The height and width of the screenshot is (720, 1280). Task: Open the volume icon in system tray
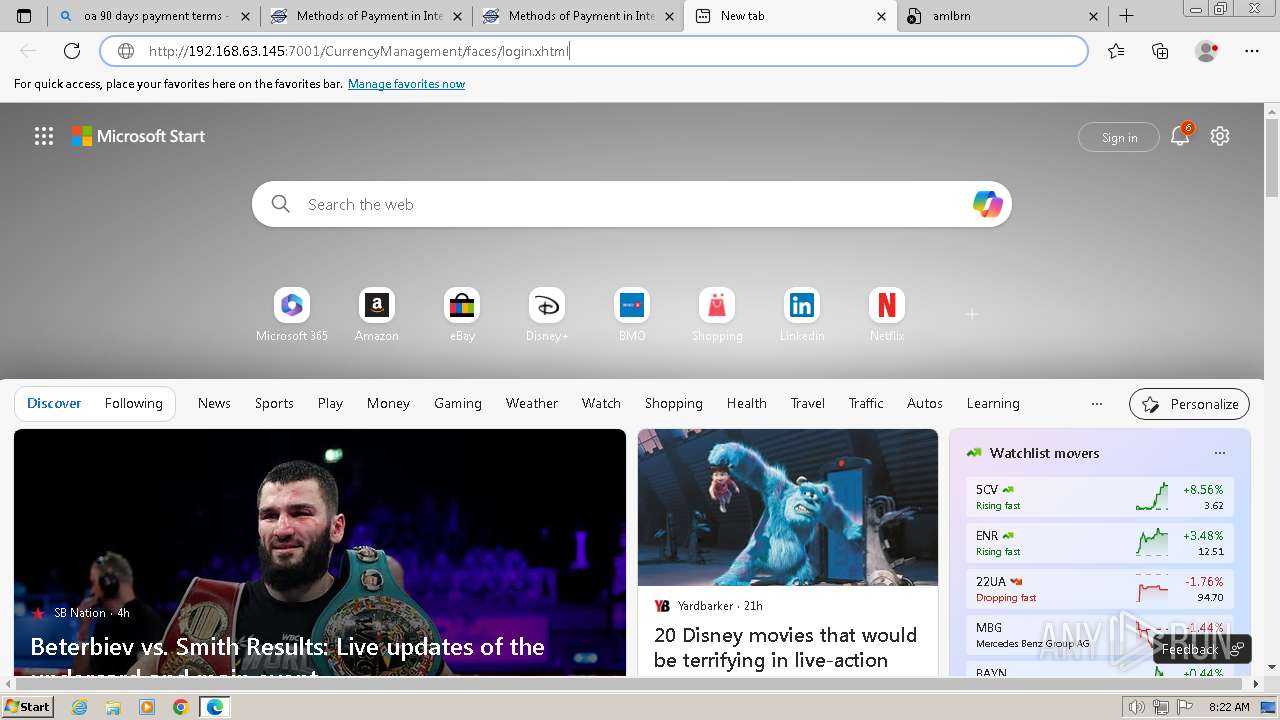(x=1136, y=707)
